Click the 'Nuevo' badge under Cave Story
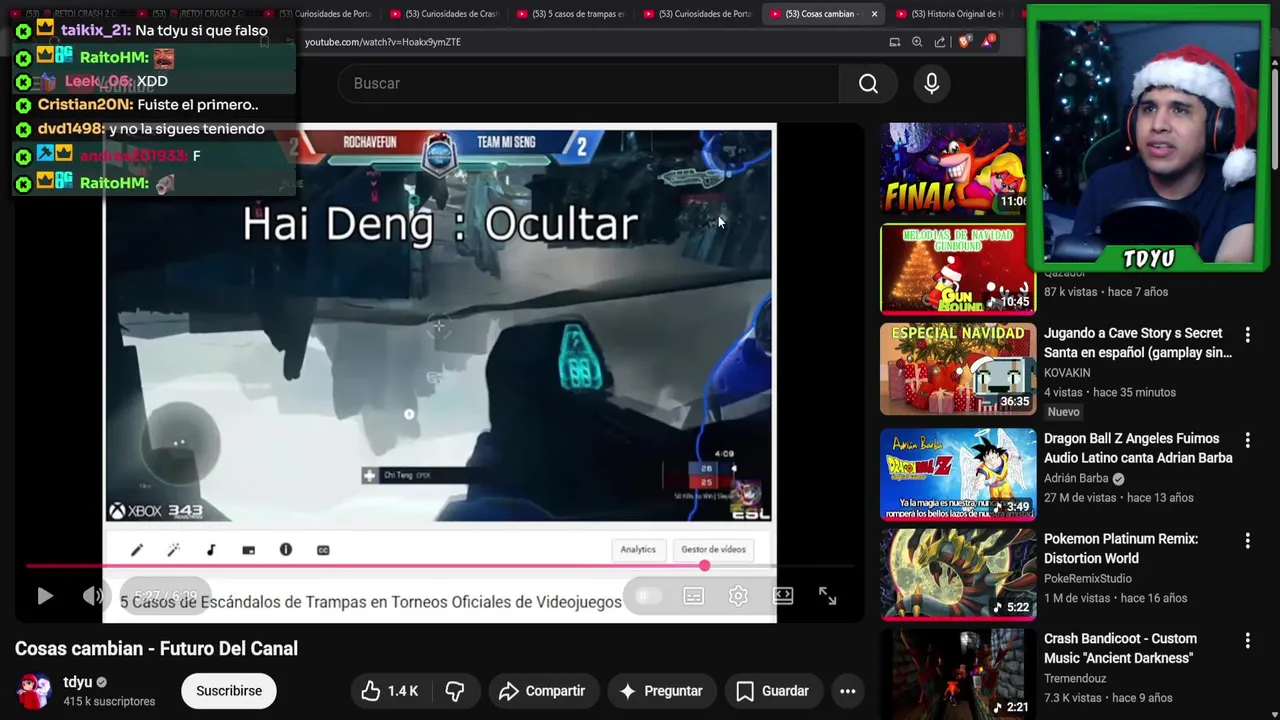 point(1063,412)
